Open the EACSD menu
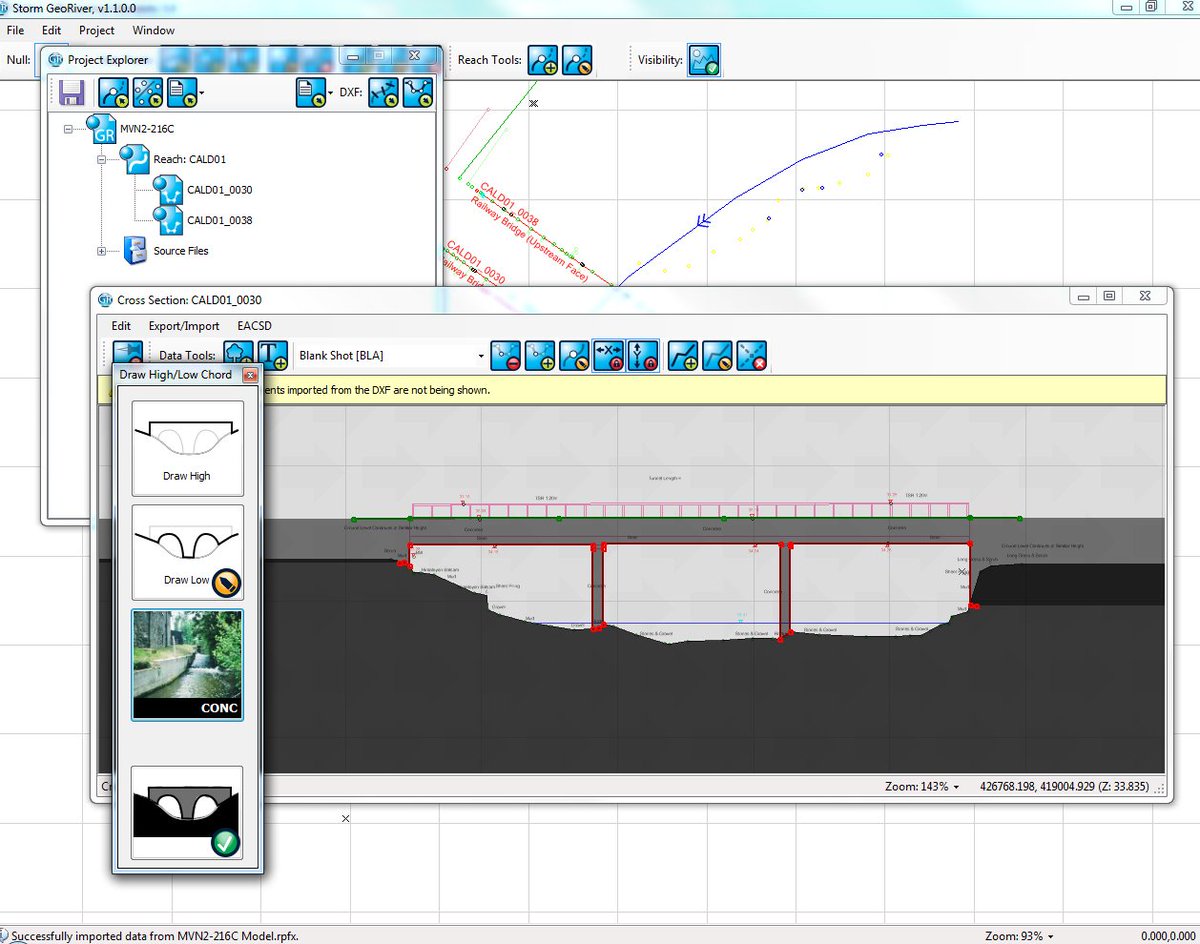Viewport: 1200px width, 944px height. click(254, 326)
